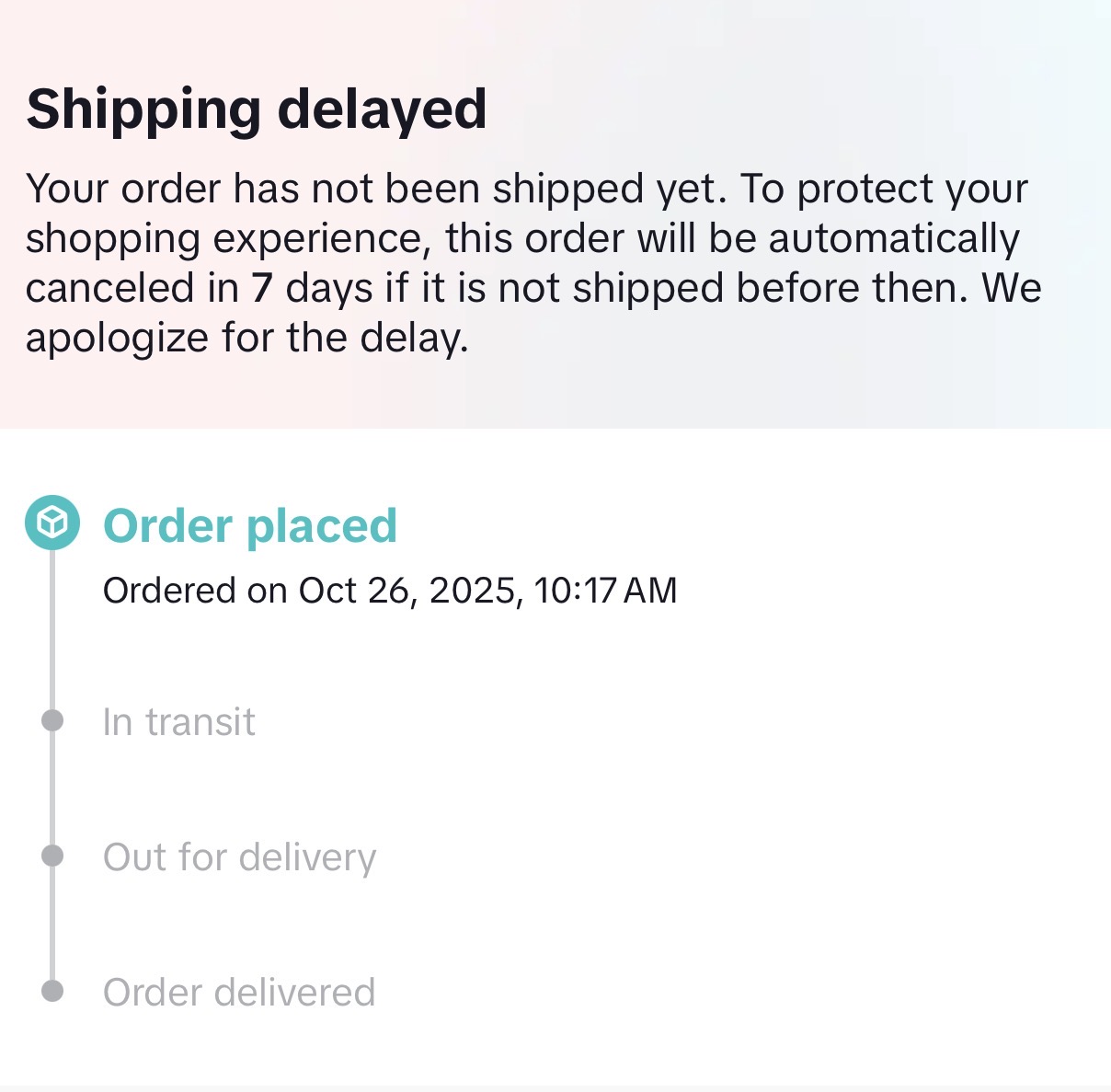
Task: Click timeline line between In transit and Out for delivery
Action: coord(52,788)
